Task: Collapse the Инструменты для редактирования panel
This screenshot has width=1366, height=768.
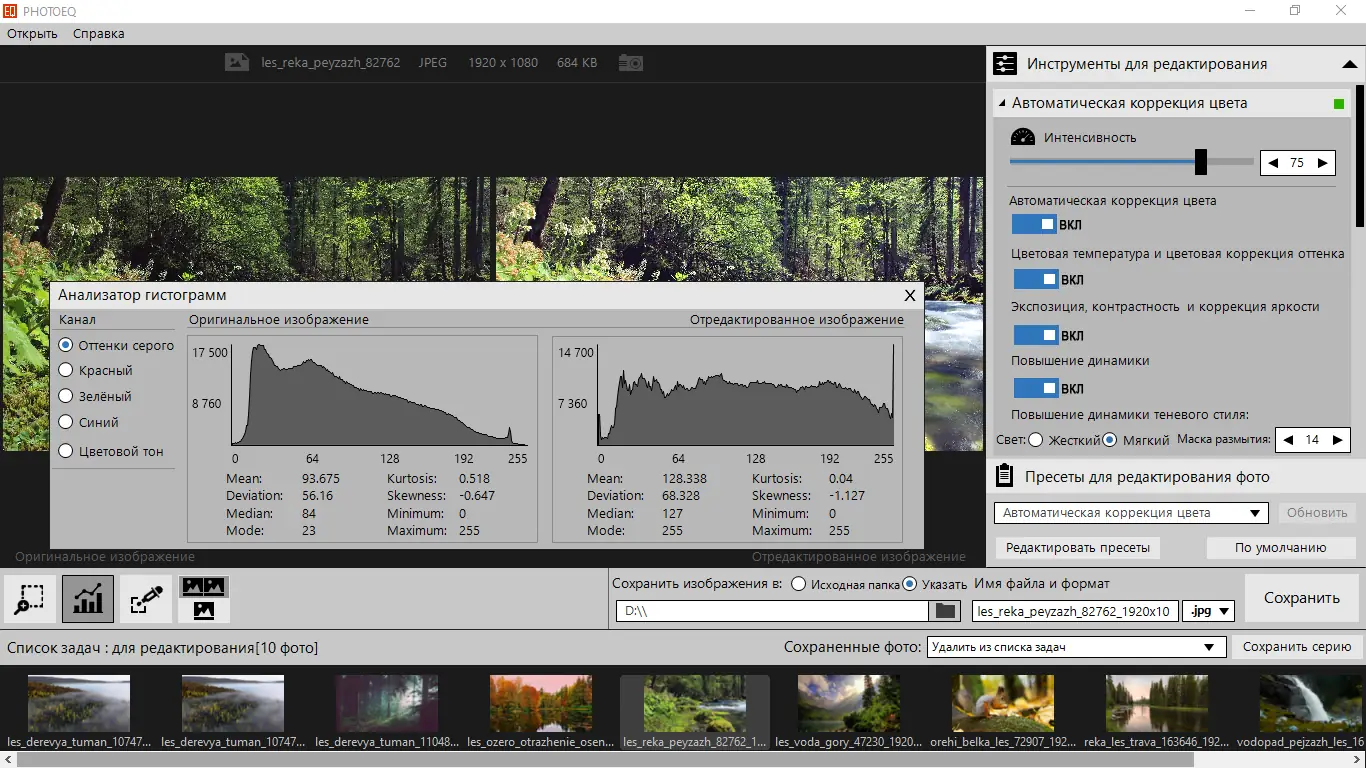Action: pyautogui.click(x=1350, y=64)
